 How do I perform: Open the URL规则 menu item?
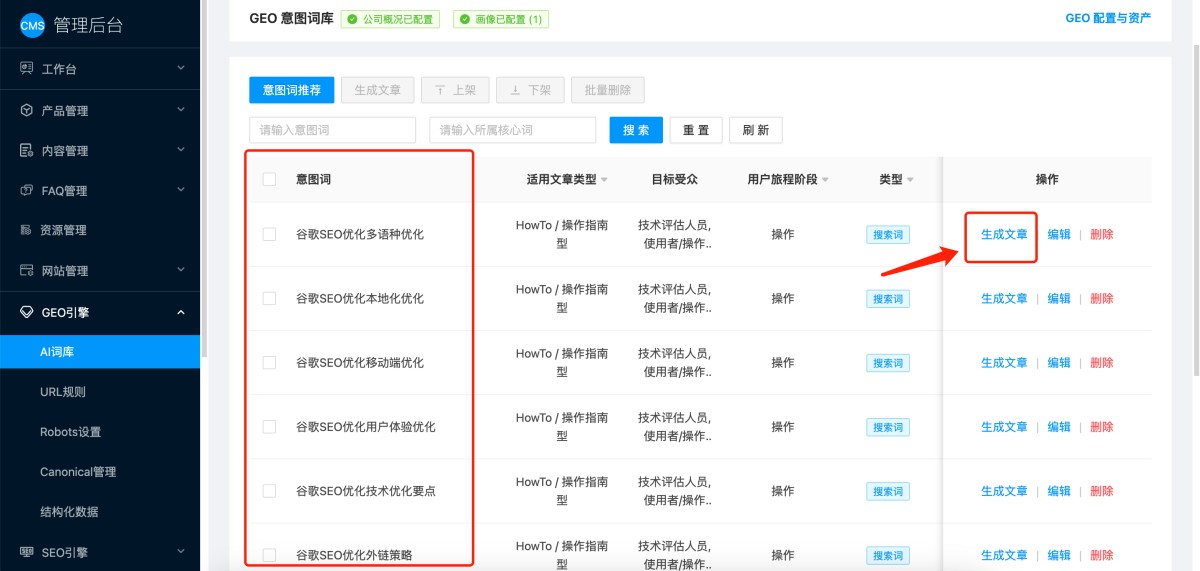pyautogui.click(x=63, y=392)
